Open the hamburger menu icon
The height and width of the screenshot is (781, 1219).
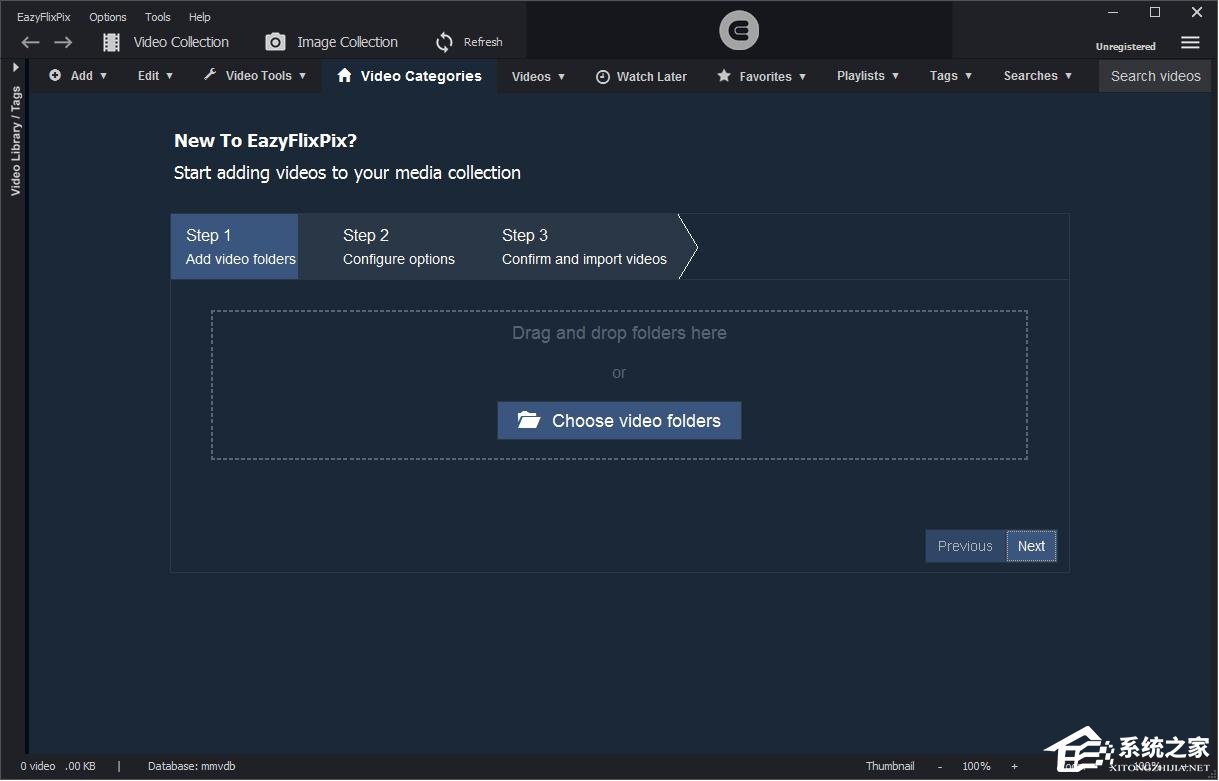(1190, 43)
